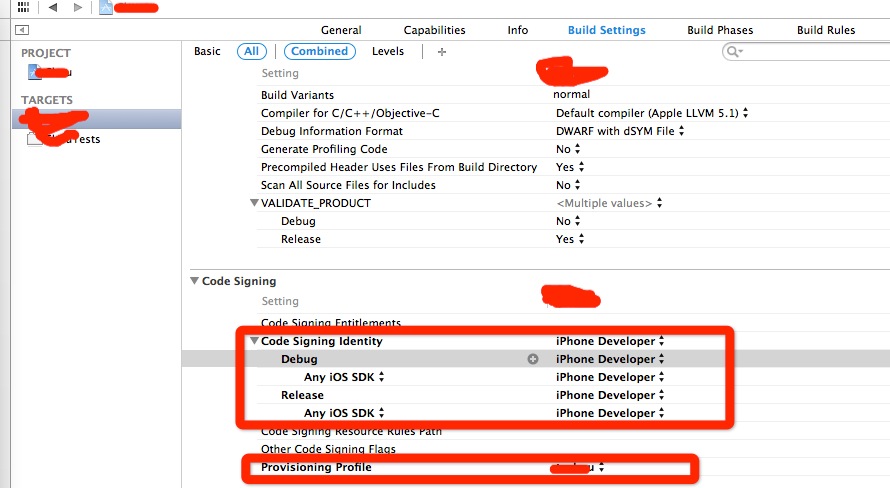
Task: Add a build setting with plus icon
Action: [442, 52]
